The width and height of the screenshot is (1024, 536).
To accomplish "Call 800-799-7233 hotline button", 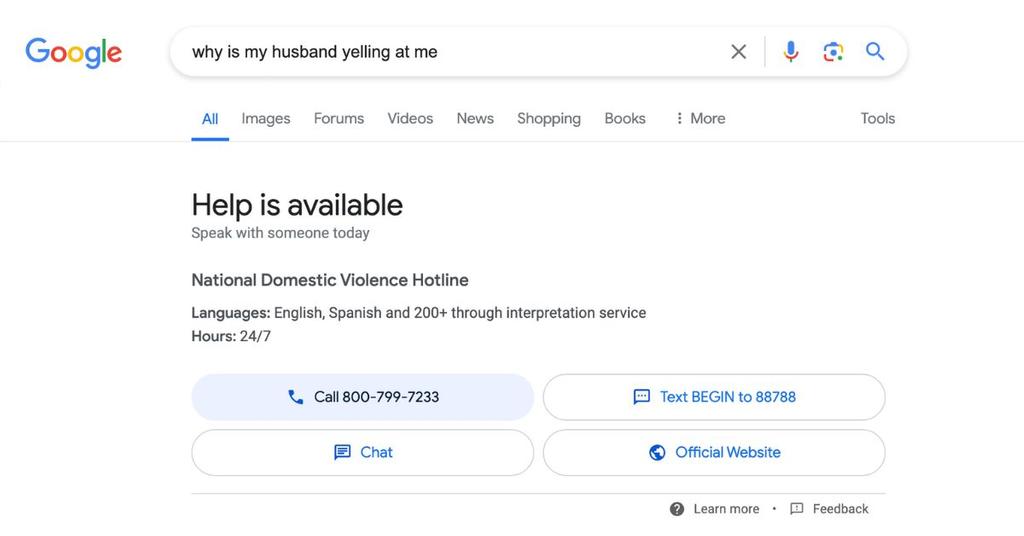I will point(362,397).
